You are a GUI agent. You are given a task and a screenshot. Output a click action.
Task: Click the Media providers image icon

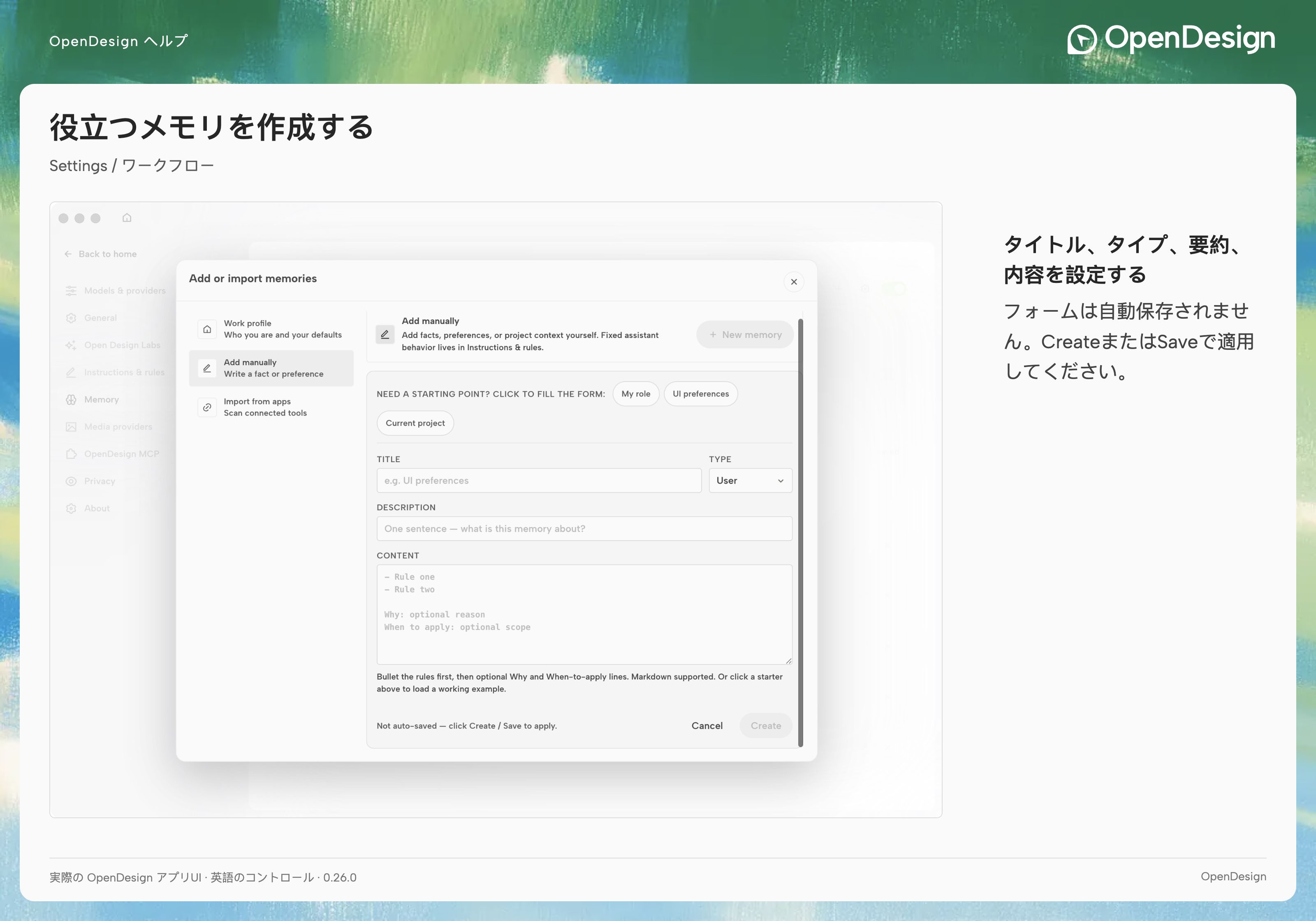71,427
